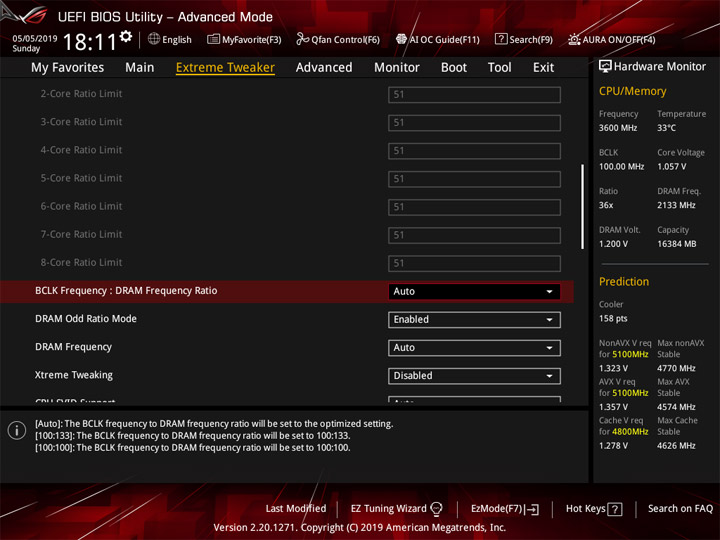
Task: Click the Hardware Monitor display icon
Action: [605, 66]
